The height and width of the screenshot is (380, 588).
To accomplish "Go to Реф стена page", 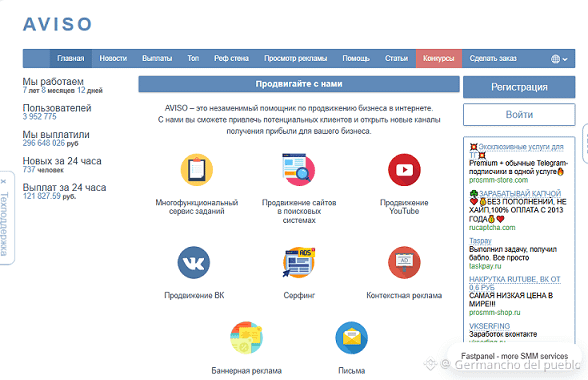I will pos(231,59).
